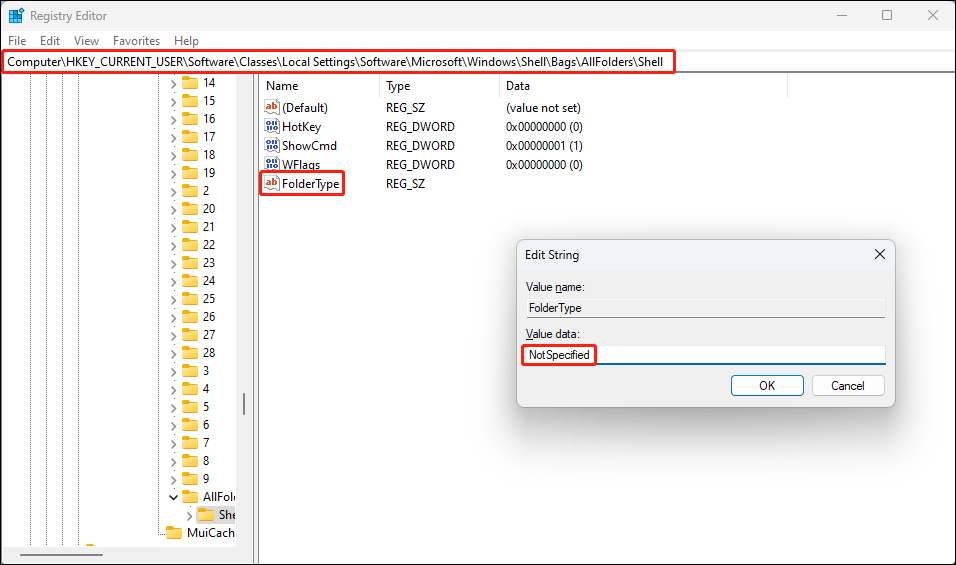The width and height of the screenshot is (956, 565).
Task: Expand the 15 key in the tree
Action: click(173, 101)
